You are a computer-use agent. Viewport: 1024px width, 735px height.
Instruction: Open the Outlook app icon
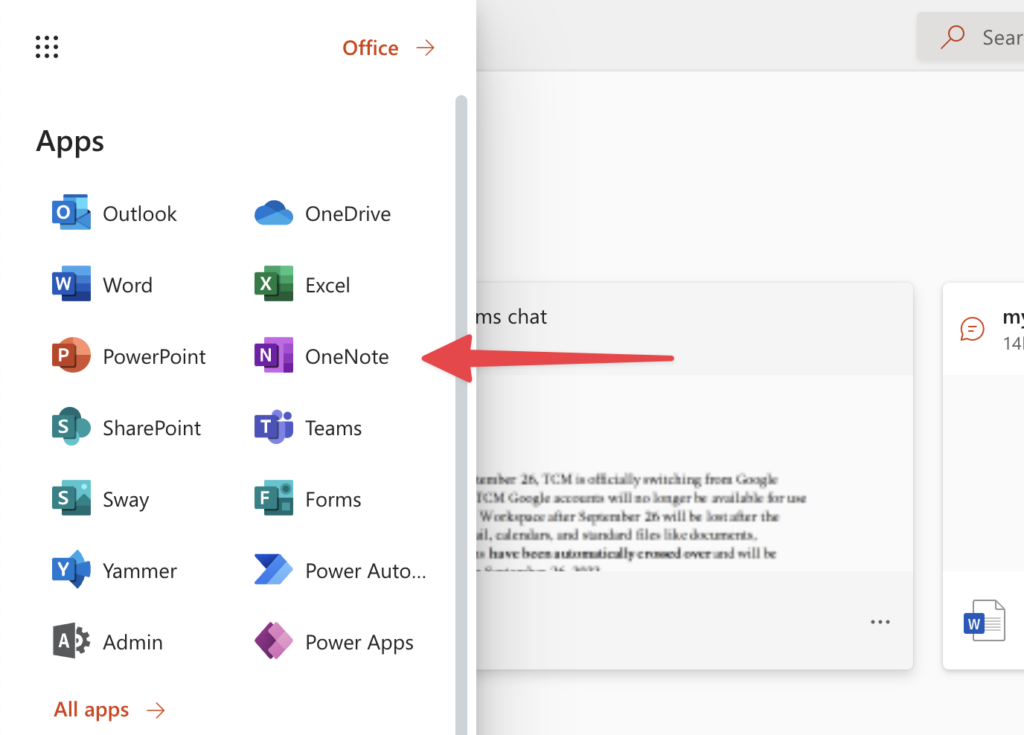[x=71, y=212]
